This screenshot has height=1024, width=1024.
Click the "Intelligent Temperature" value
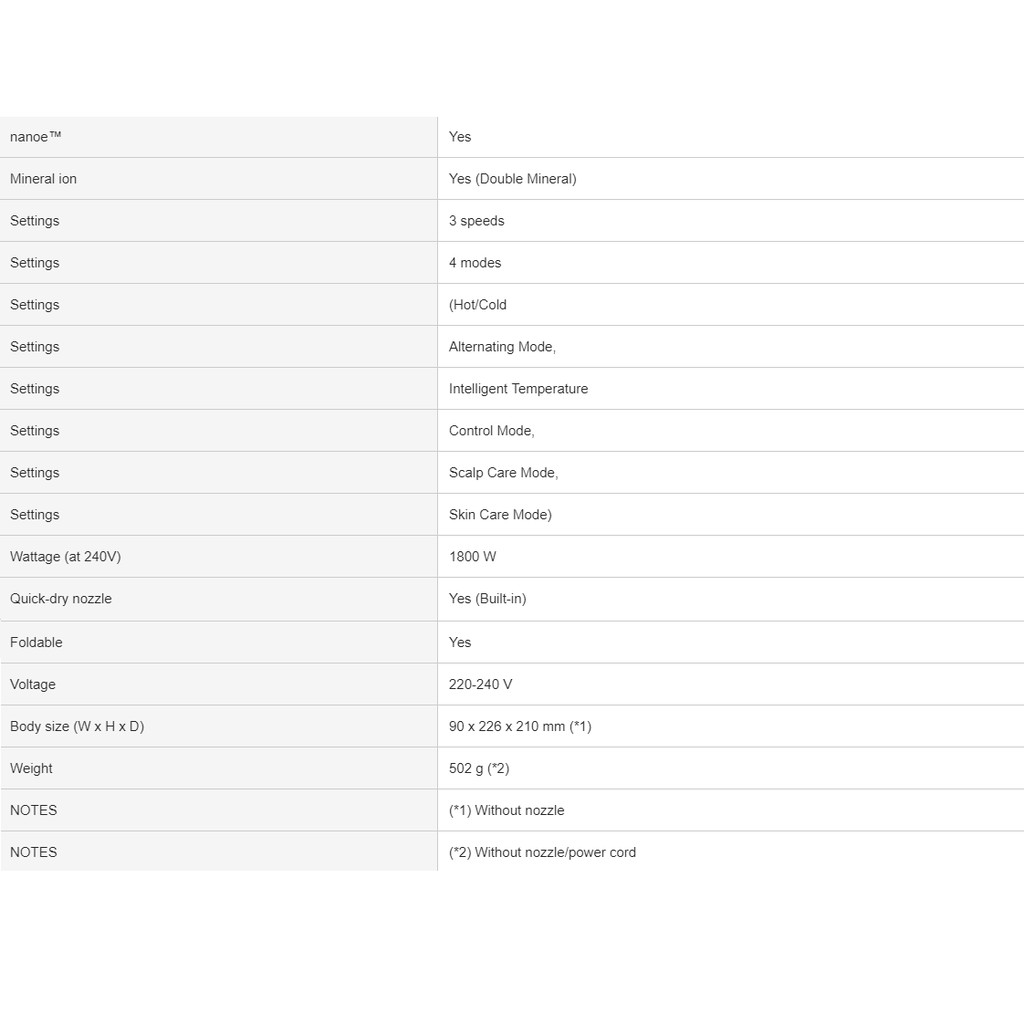coord(518,389)
